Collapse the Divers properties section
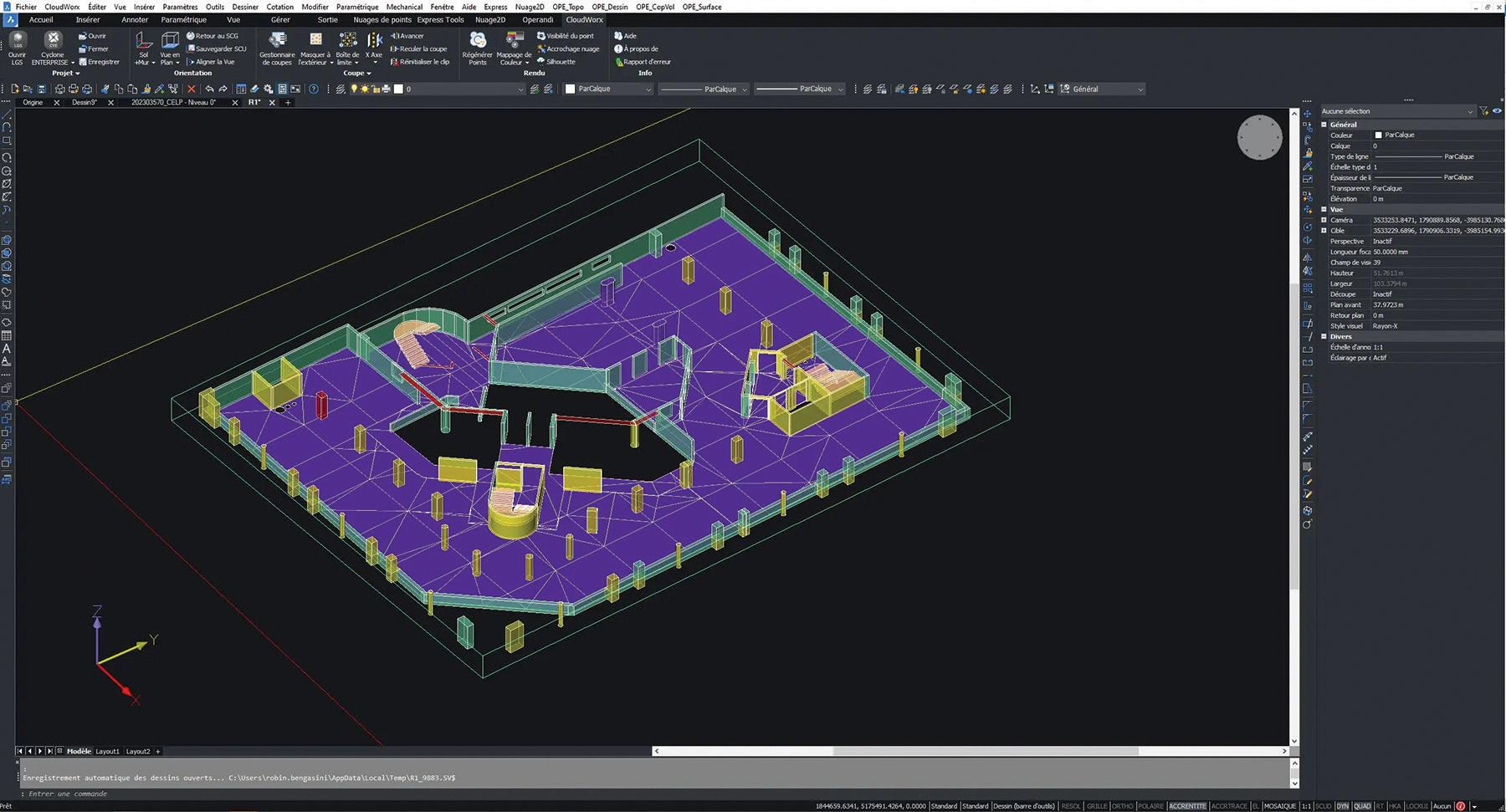Viewport: 1506px width, 812px height. (x=1324, y=337)
